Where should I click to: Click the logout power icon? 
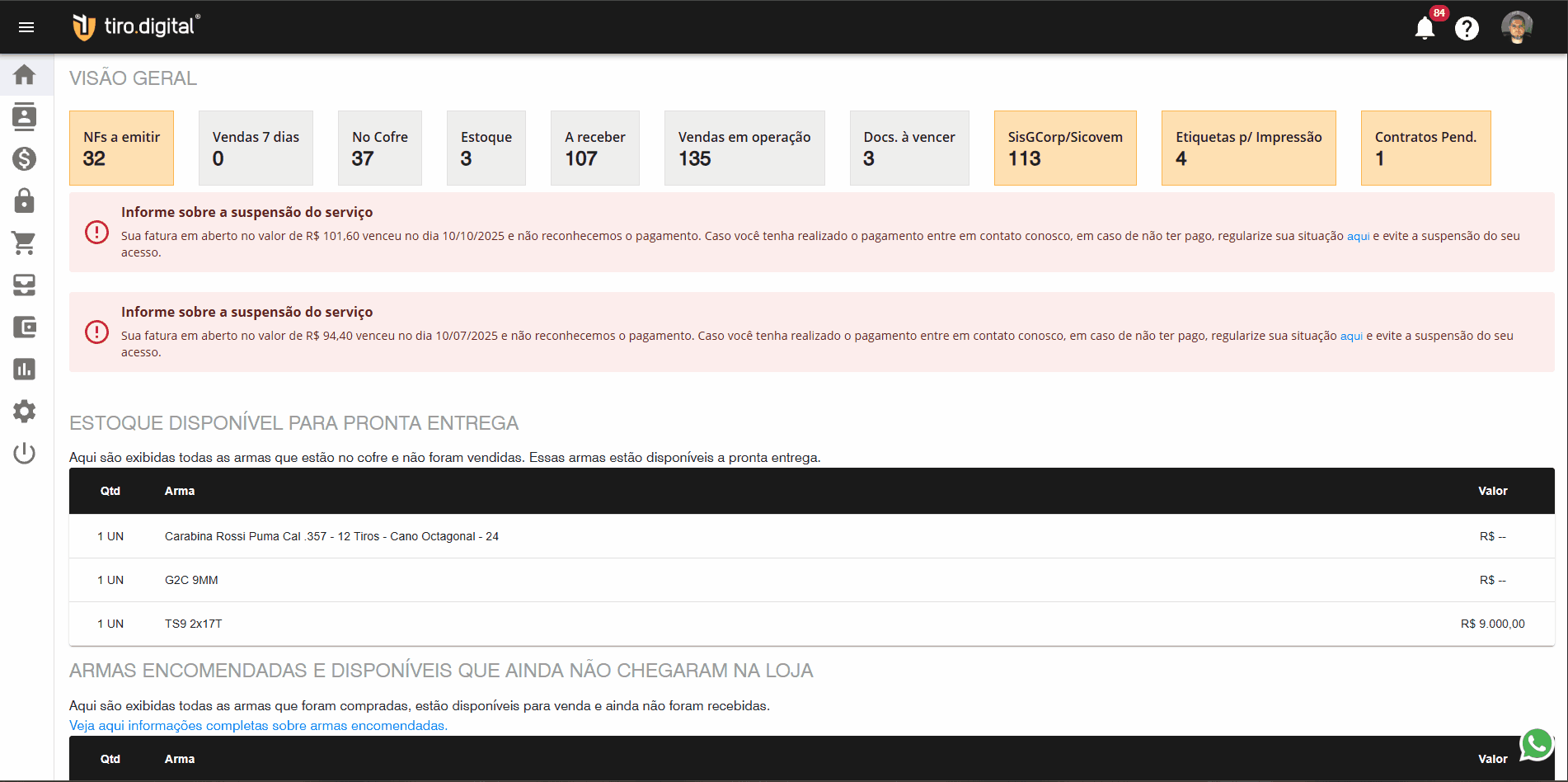(x=25, y=453)
